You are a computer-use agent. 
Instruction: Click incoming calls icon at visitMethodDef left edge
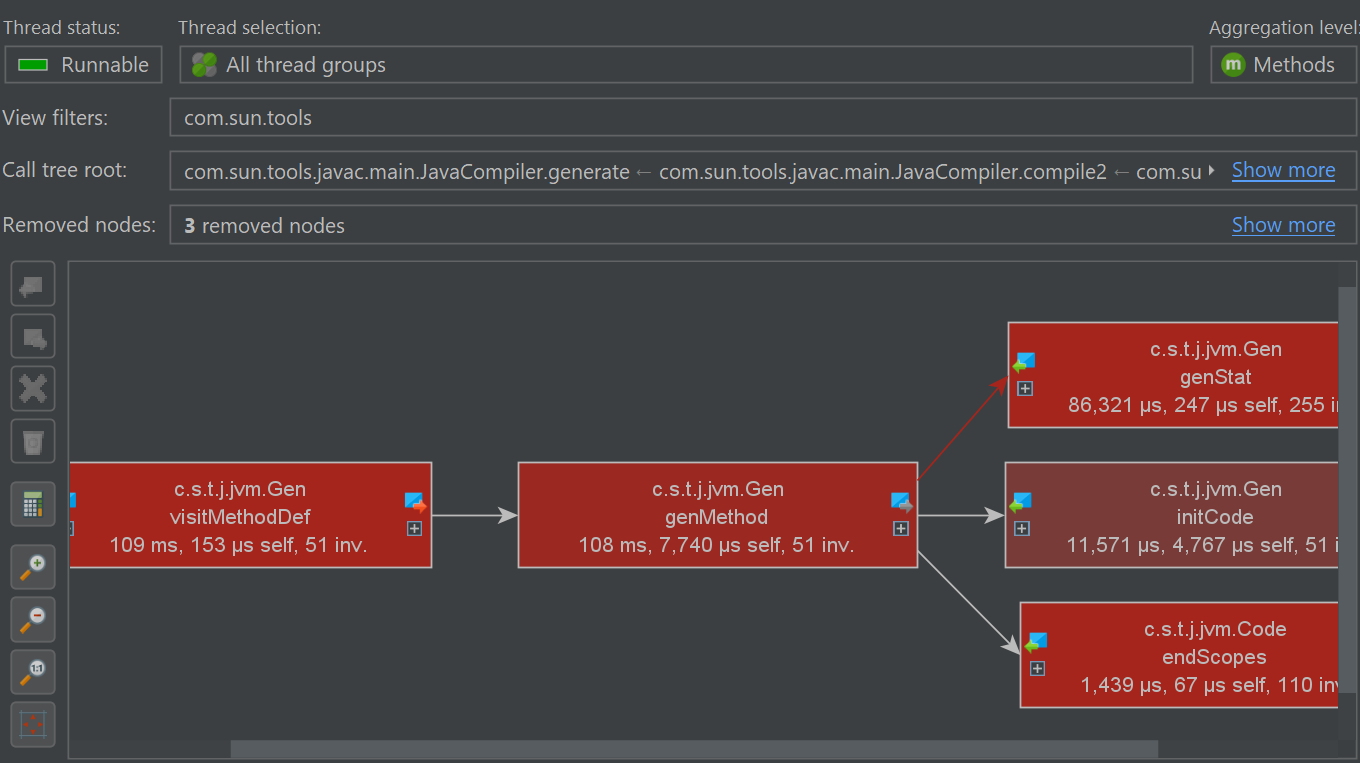tap(72, 500)
